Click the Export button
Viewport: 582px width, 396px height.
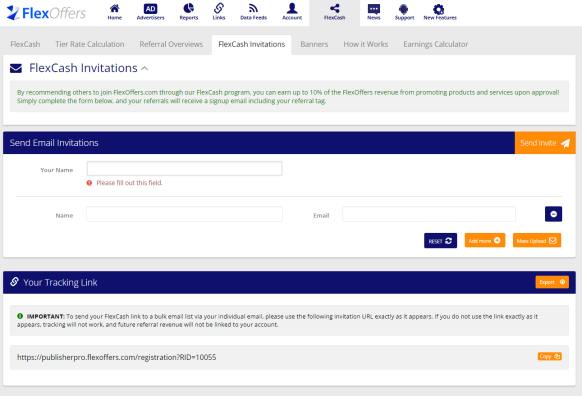(x=552, y=282)
